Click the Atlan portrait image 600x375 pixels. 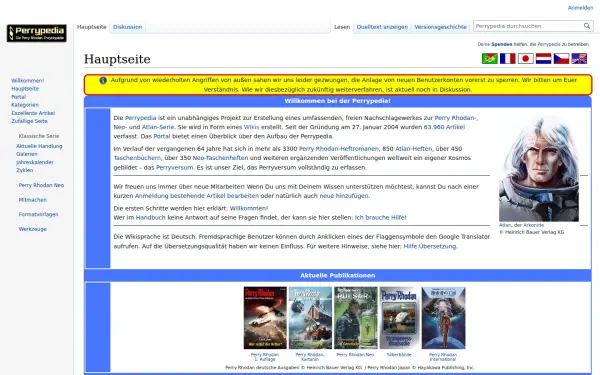[x=539, y=169]
